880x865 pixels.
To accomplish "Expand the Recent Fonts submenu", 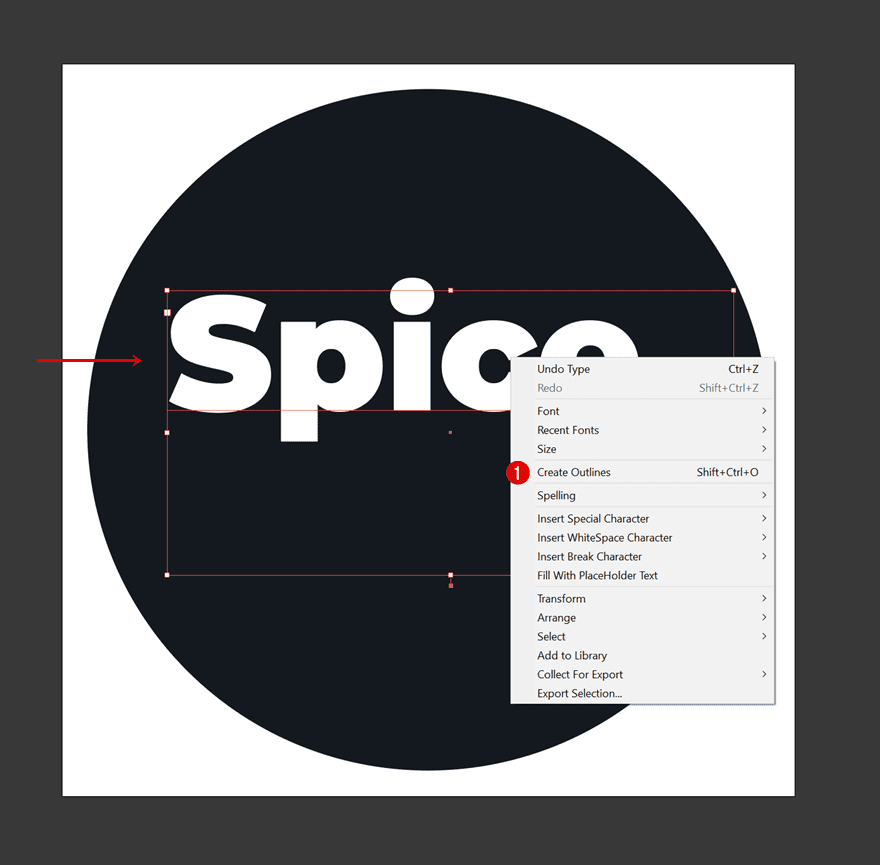I will (568, 430).
